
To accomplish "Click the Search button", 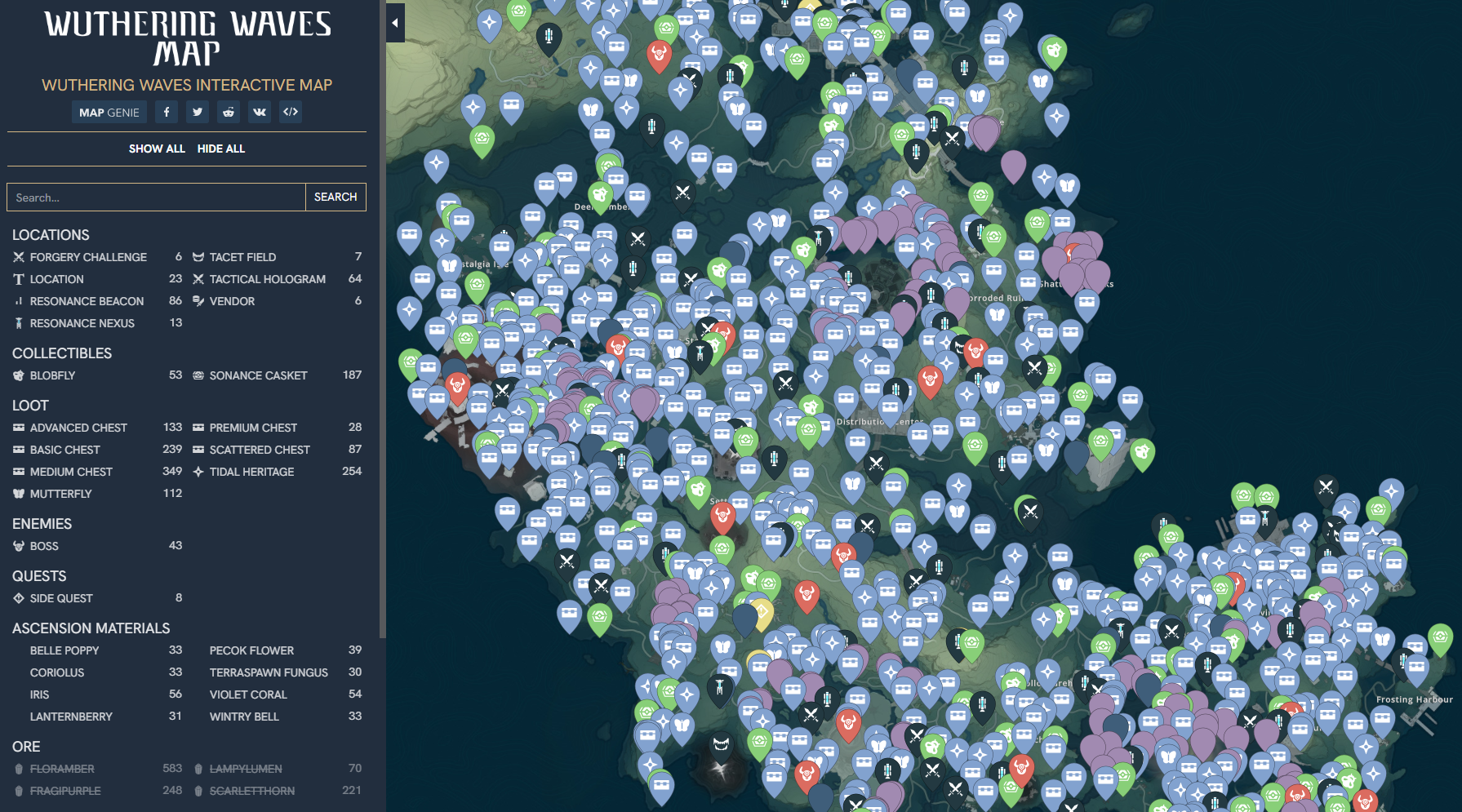I will click(336, 197).
